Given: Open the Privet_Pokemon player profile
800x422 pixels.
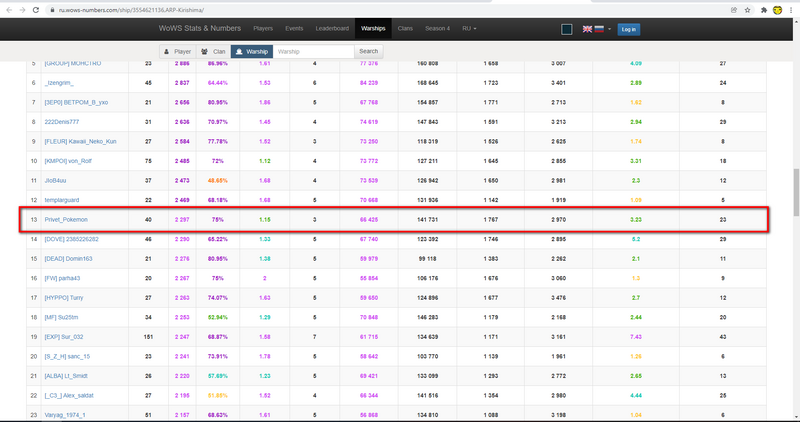Looking at the screenshot, I should [66, 219].
